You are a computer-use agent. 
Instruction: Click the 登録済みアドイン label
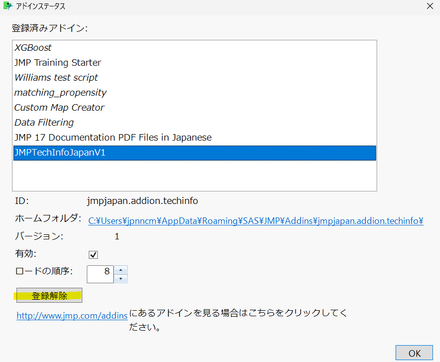tap(50, 28)
